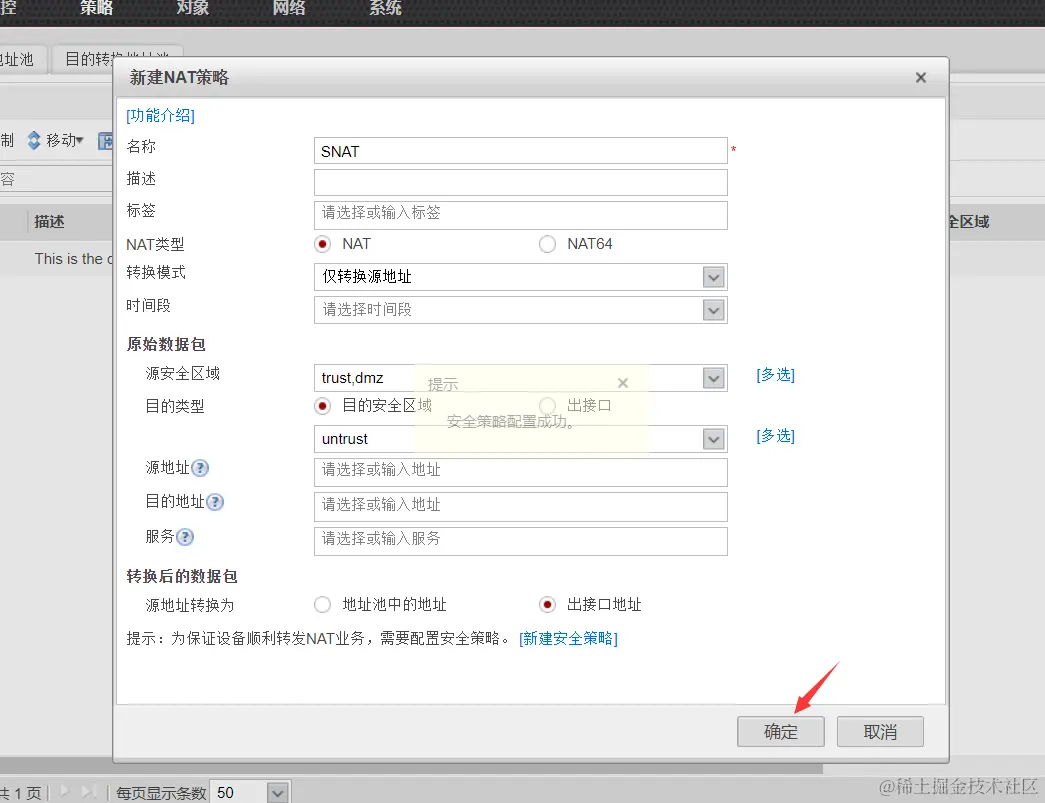Open the 网络 top menu

tap(289, 8)
